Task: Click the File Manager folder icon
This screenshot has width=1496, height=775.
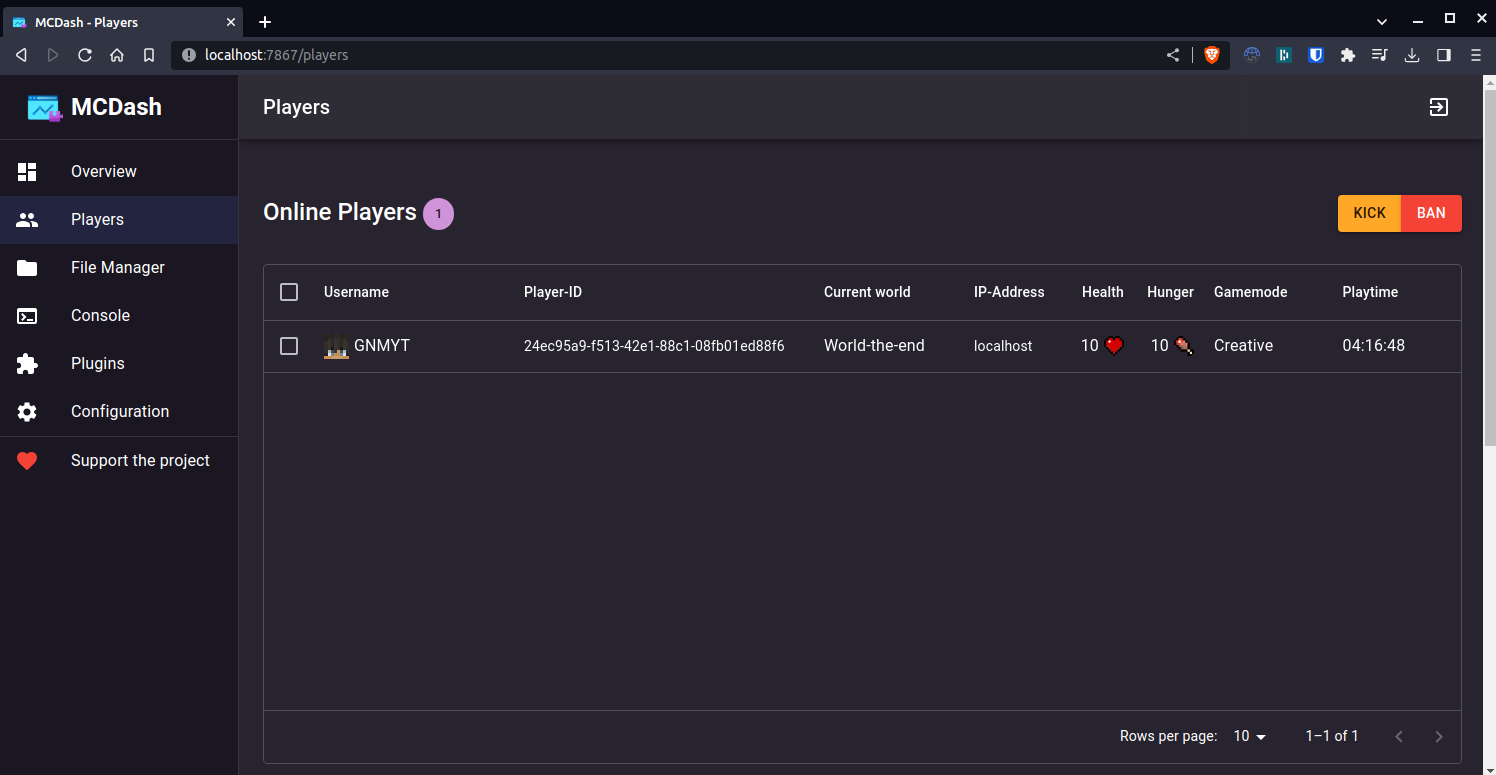Action: tap(27, 268)
